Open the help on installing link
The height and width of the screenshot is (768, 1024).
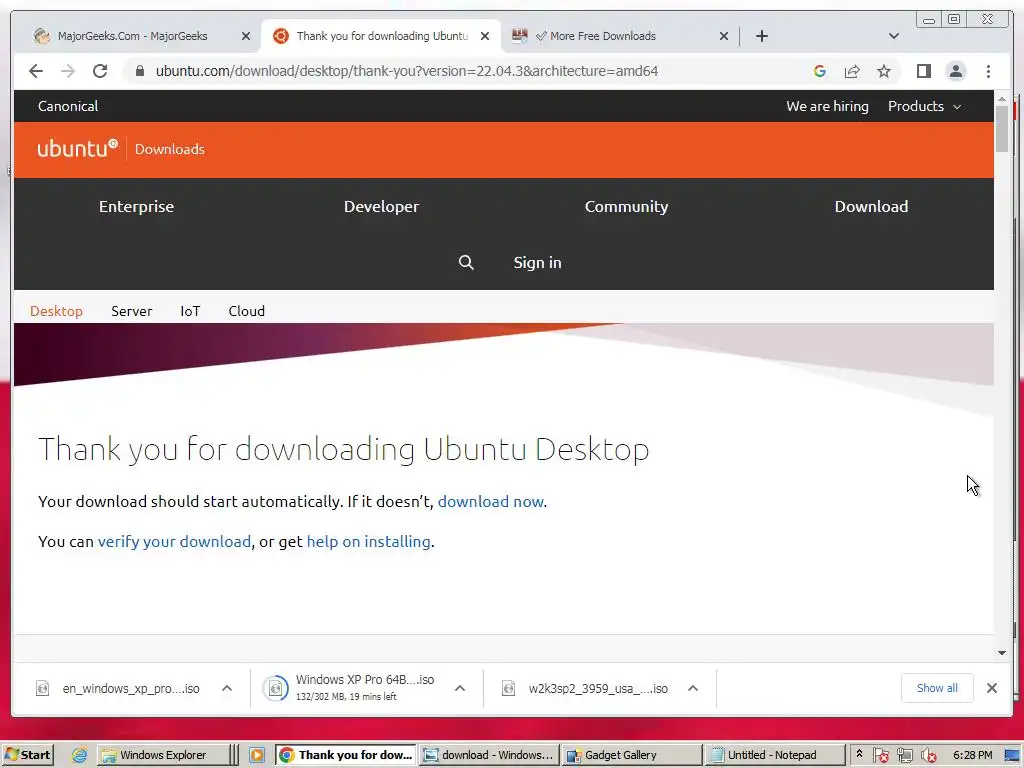coord(368,541)
